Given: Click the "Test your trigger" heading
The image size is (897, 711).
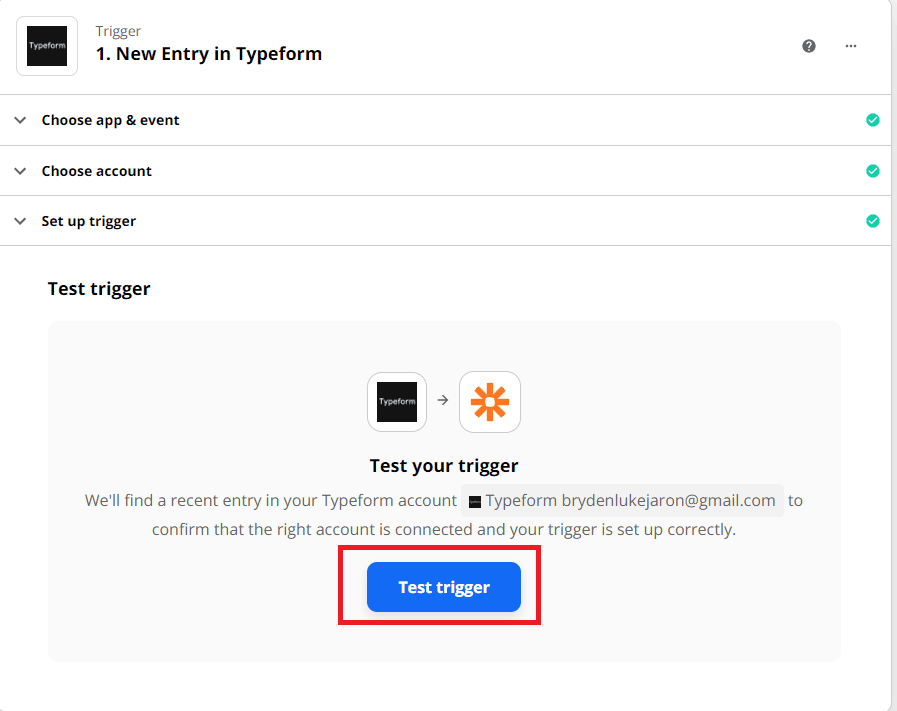Looking at the screenshot, I should [x=444, y=466].
